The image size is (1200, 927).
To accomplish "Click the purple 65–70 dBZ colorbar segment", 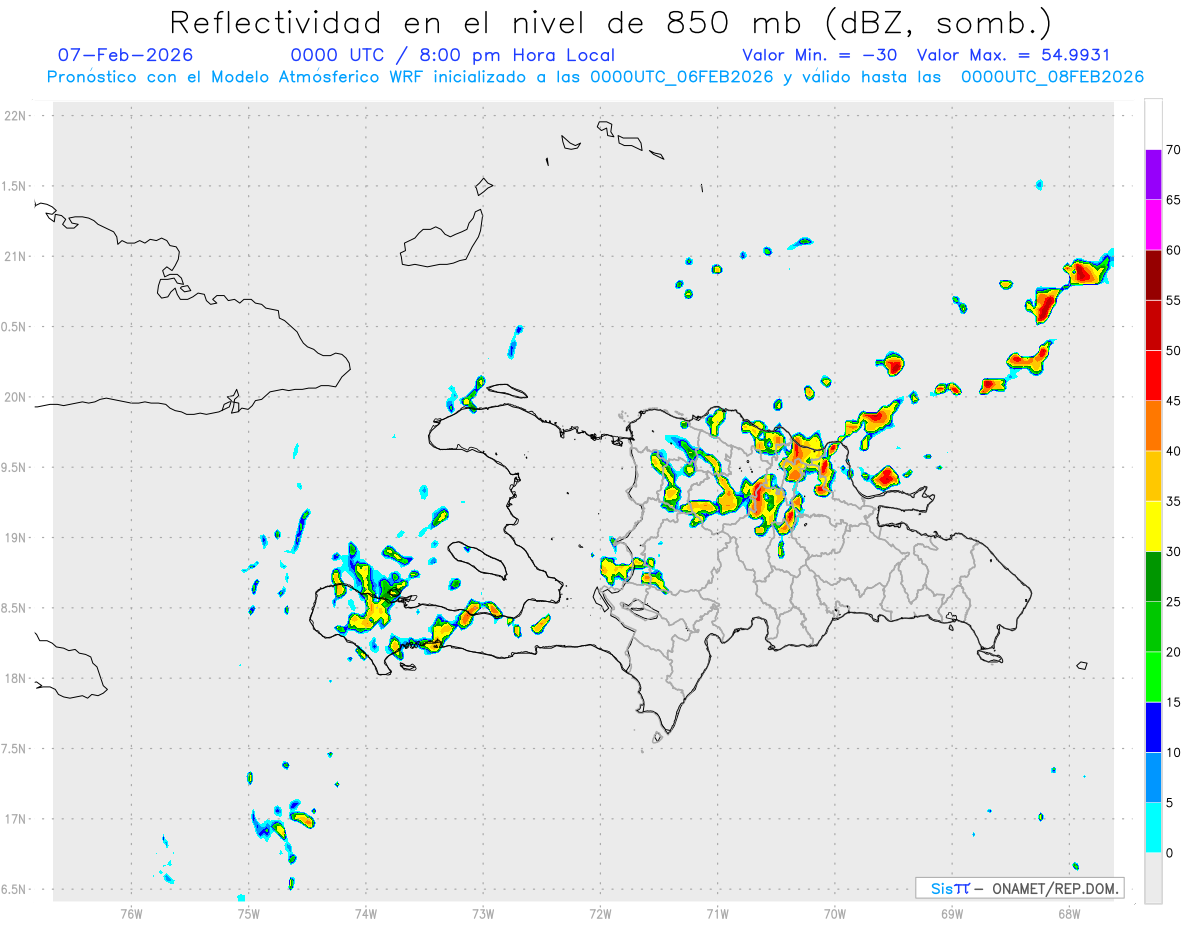I will coord(1153,174).
